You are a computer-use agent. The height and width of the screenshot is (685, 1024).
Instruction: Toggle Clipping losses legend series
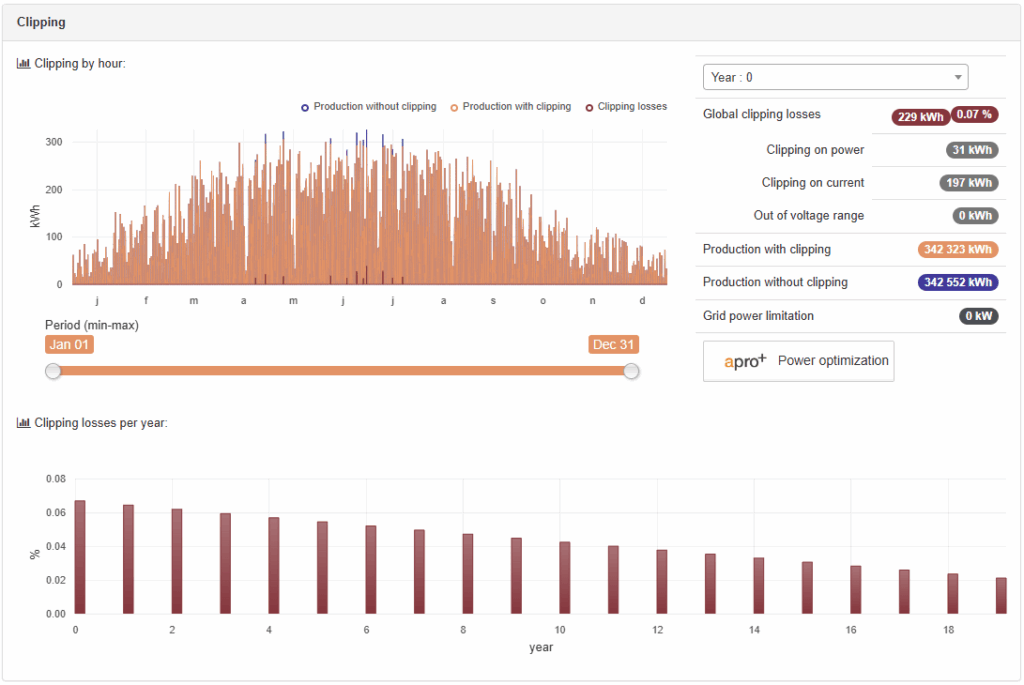[x=625, y=107]
